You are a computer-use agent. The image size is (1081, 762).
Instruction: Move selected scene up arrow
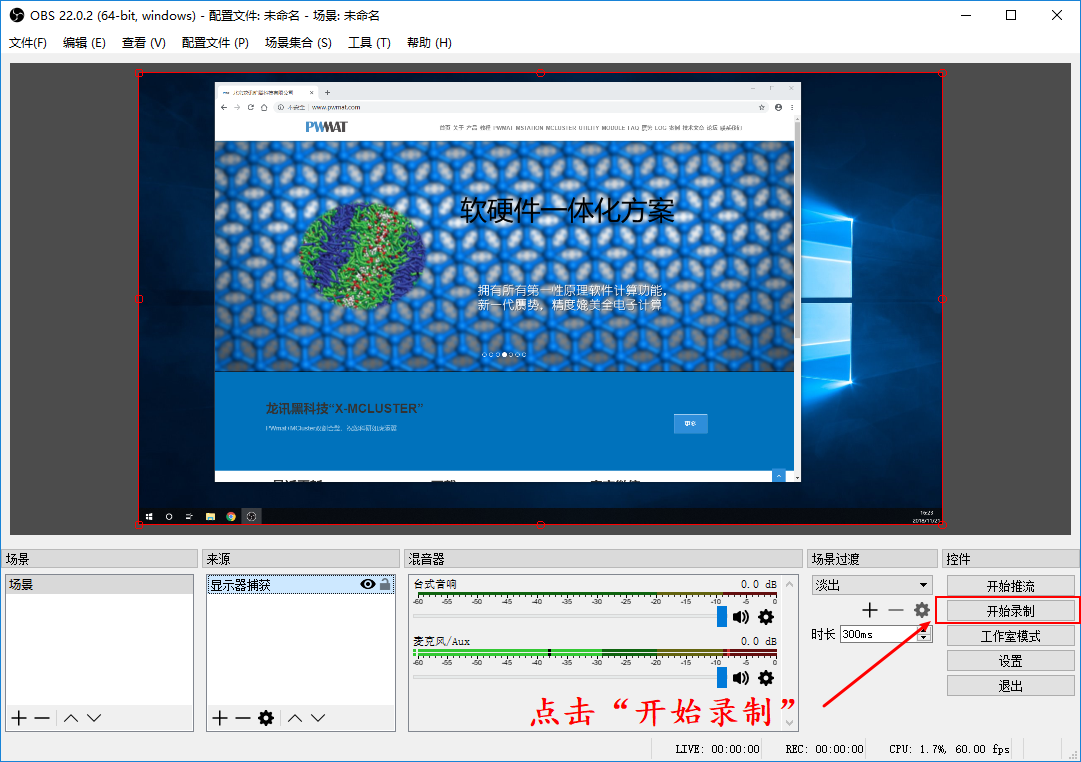(x=71, y=718)
